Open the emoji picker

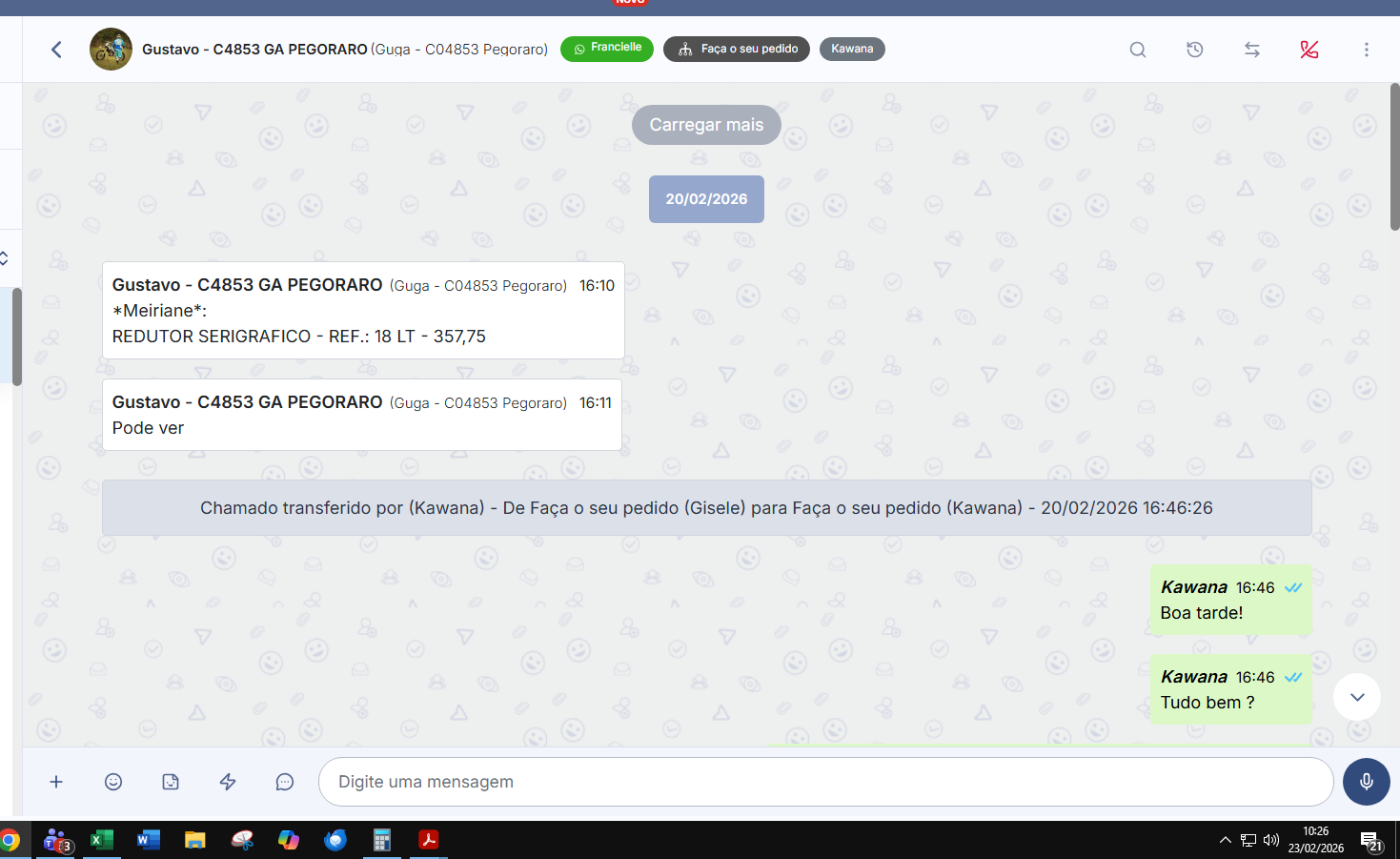pyautogui.click(x=113, y=782)
